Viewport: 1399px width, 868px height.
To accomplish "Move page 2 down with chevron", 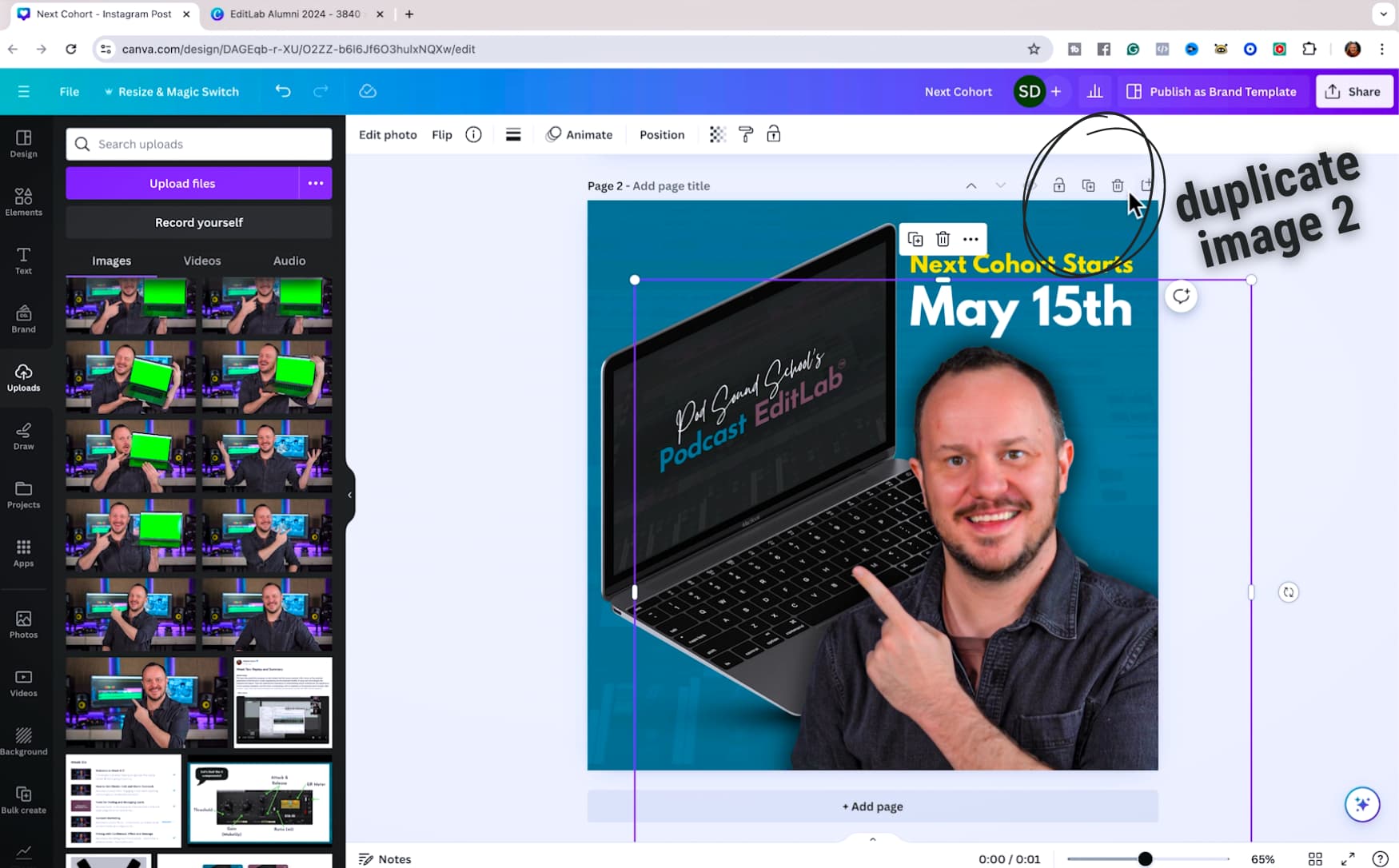I will (1000, 185).
